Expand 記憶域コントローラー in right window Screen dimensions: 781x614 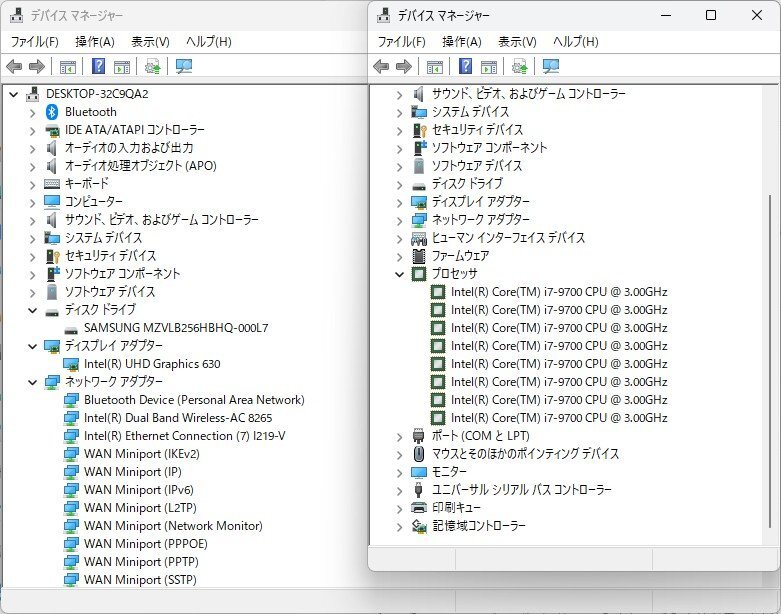(399, 526)
